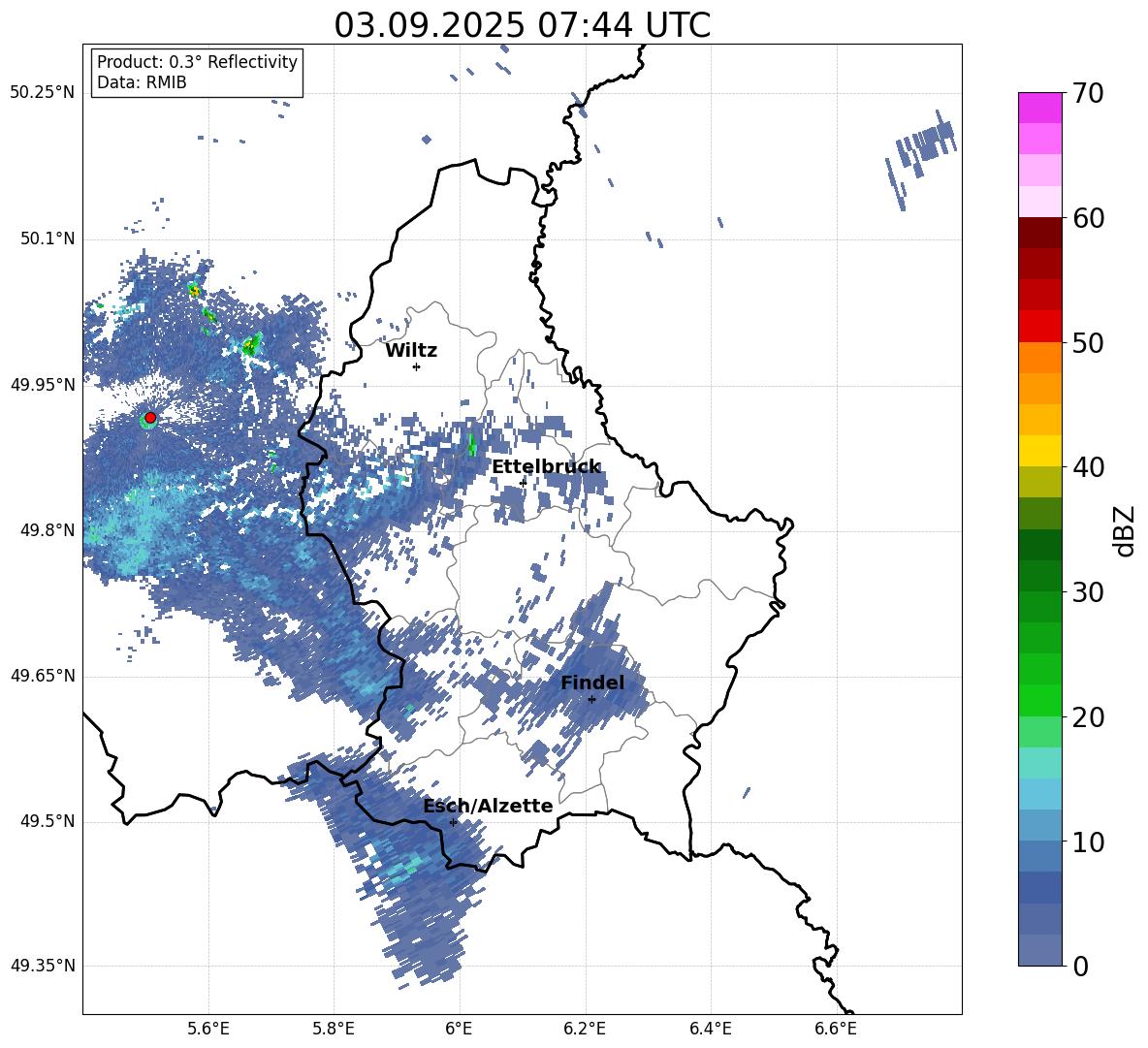This screenshot has height=1048, width=1148.
Task: Click the 49.65°N latitude label
Action: pyautogui.click(x=43, y=676)
